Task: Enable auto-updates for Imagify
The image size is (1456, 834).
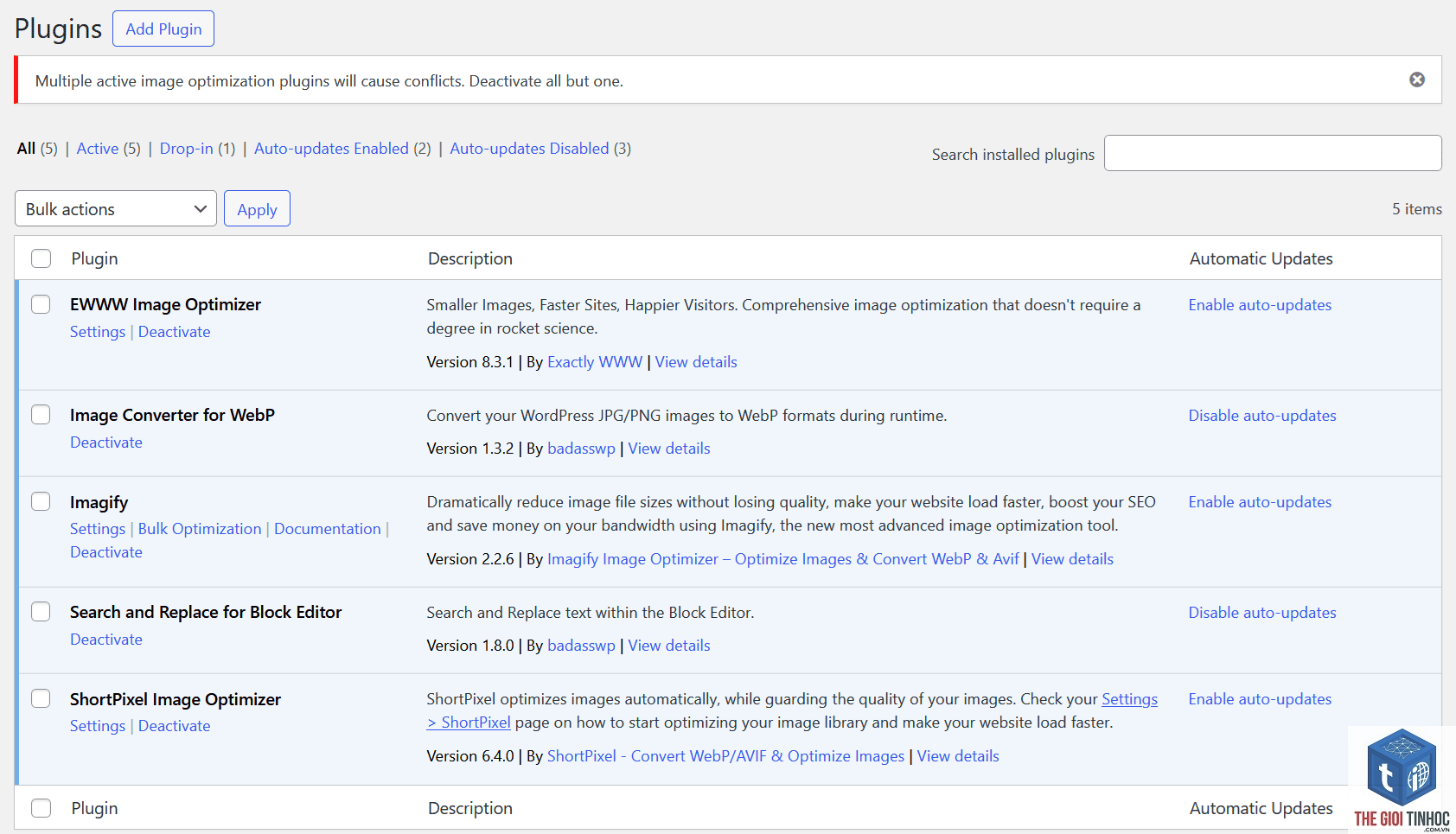Action: [1260, 502]
